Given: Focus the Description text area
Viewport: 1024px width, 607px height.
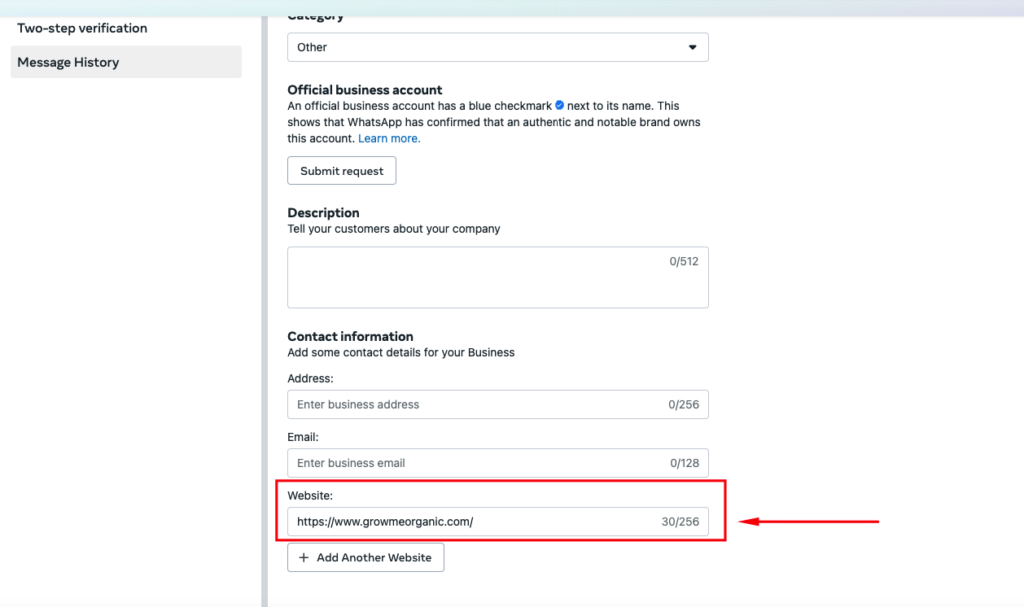Looking at the screenshot, I should 498,277.
